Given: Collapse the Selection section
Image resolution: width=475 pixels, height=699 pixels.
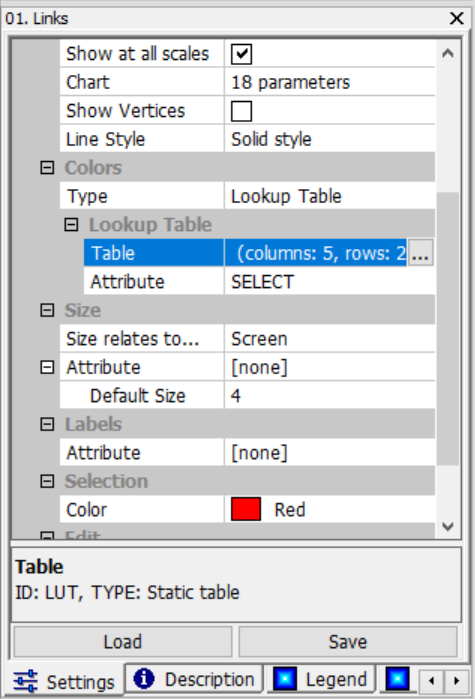Looking at the screenshot, I should point(47,481).
